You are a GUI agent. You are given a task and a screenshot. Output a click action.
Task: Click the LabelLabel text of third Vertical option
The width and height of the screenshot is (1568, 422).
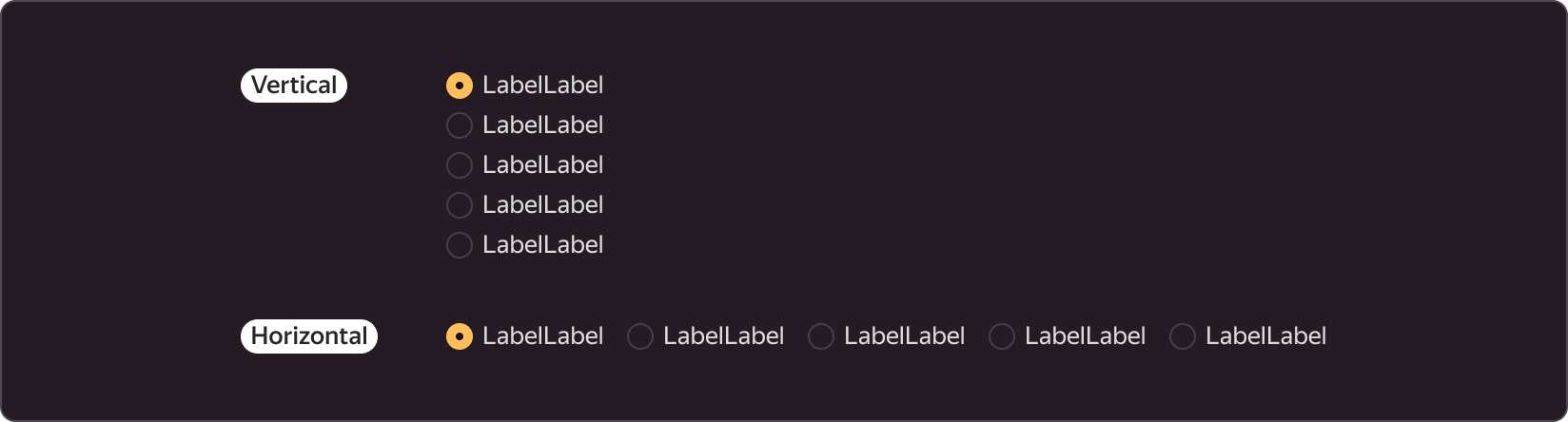tap(543, 165)
